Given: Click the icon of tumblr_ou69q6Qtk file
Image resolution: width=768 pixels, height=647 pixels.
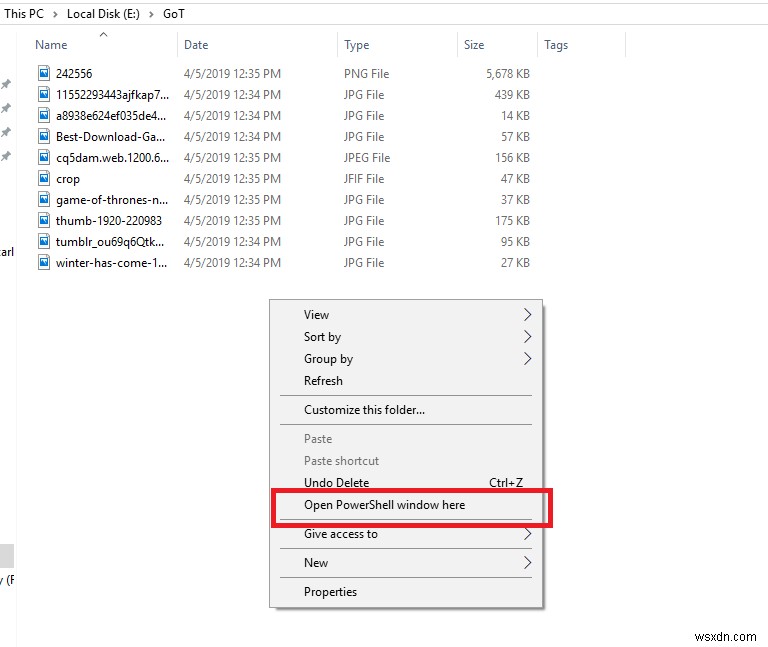Looking at the screenshot, I should coord(44,242).
